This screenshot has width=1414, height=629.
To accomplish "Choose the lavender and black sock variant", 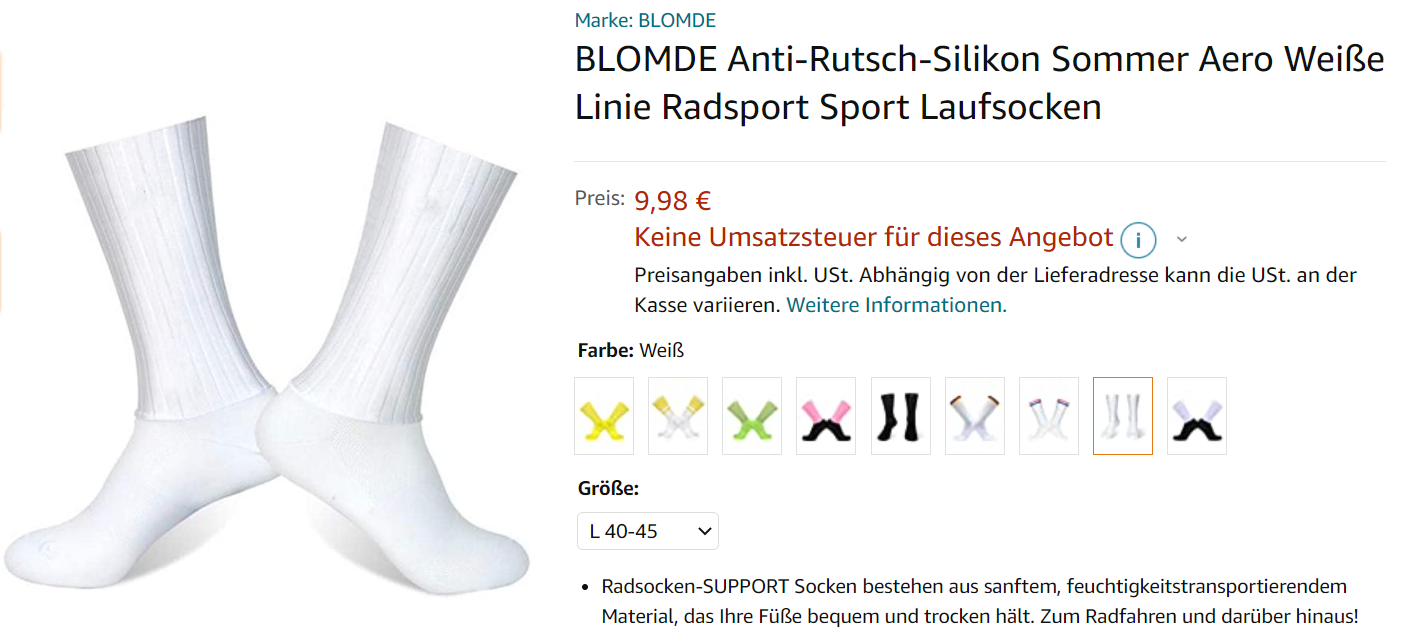I will pyautogui.click(x=1197, y=416).
